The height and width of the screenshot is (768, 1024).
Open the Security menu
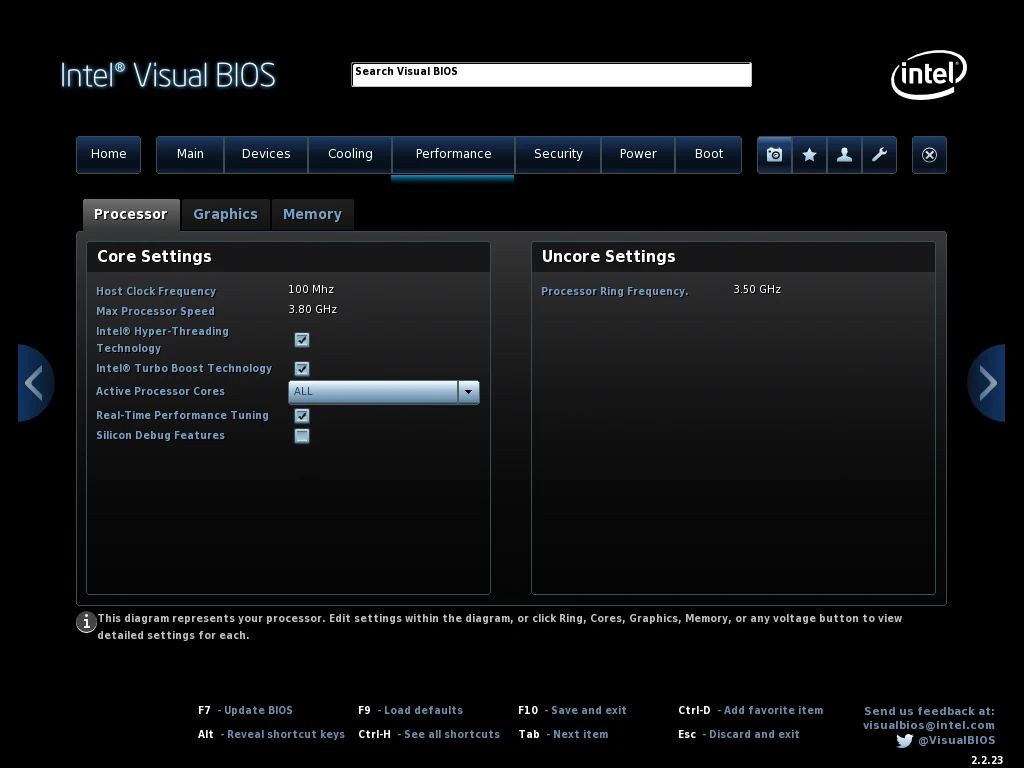coord(558,154)
